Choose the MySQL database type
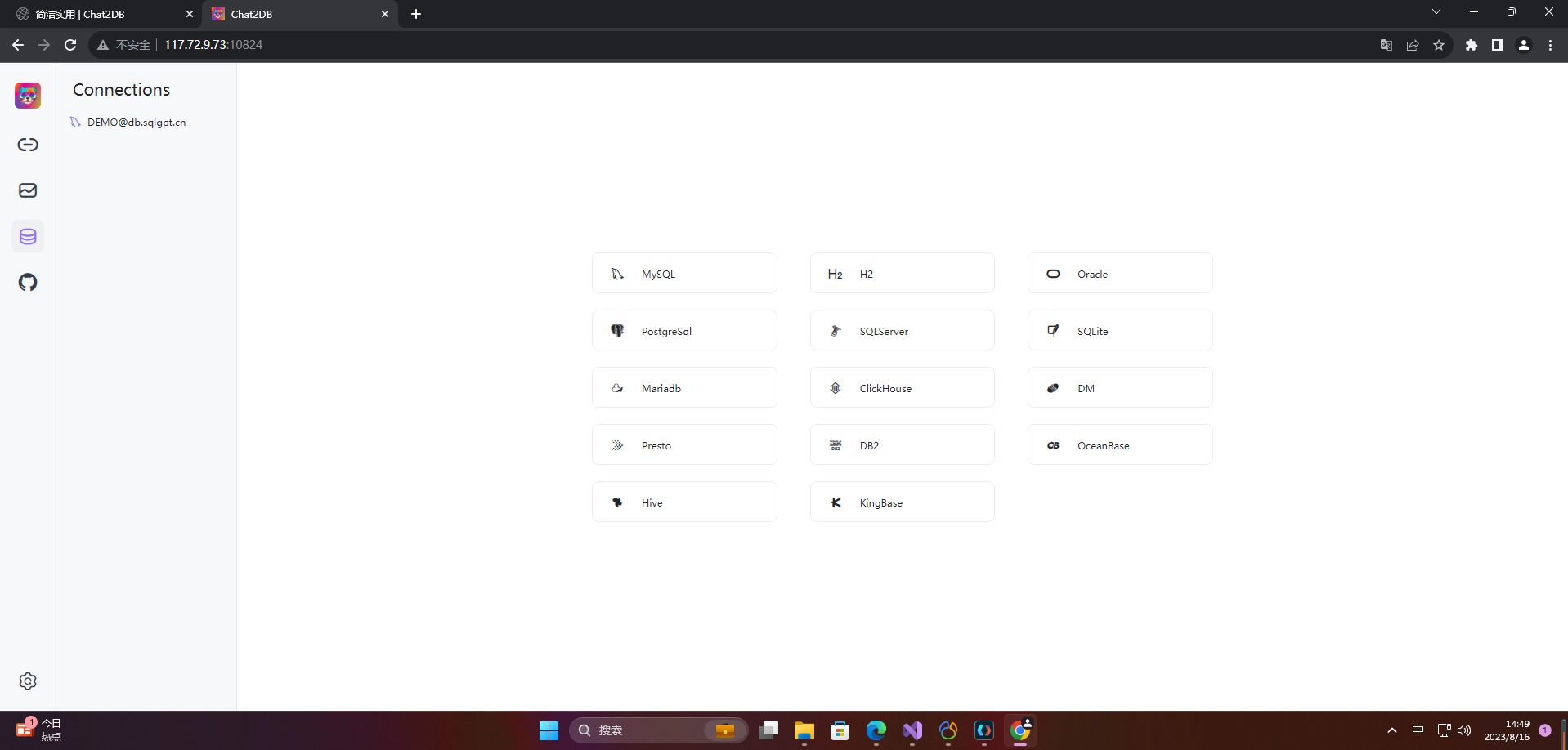This screenshot has height=750, width=1568. tap(684, 274)
